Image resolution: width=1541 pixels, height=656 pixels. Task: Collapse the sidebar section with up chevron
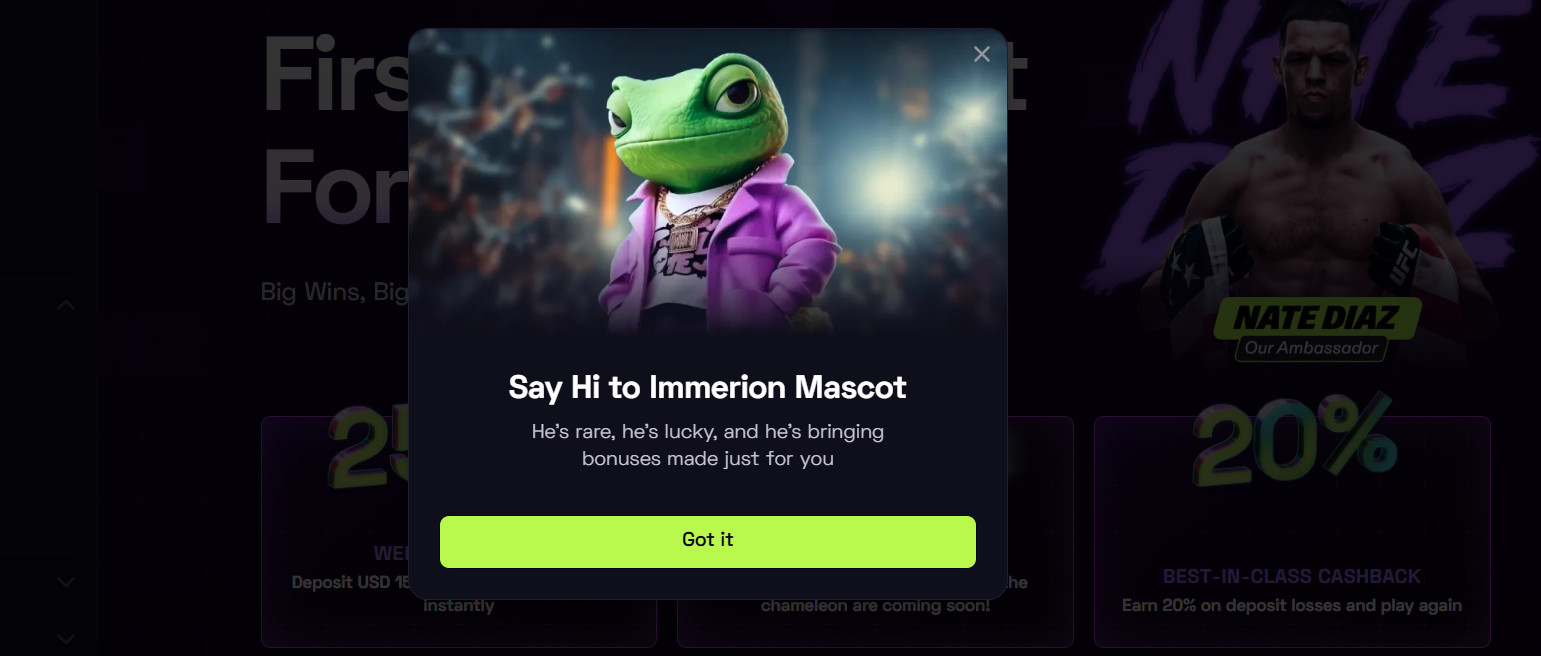66,305
